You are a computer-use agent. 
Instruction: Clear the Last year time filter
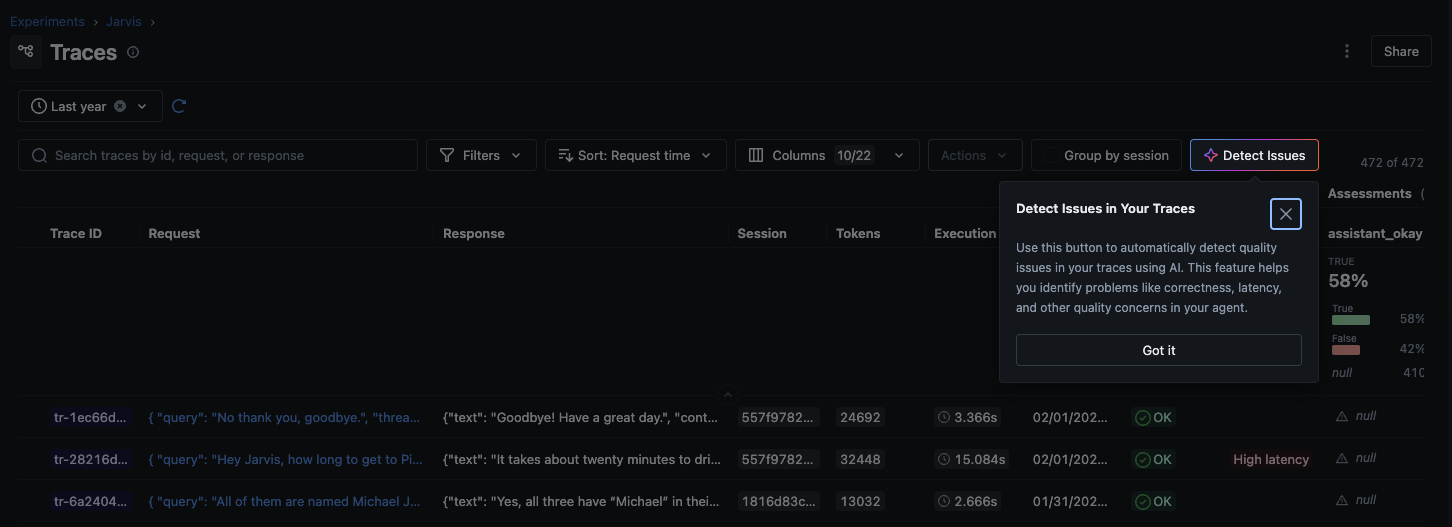coord(120,106)
